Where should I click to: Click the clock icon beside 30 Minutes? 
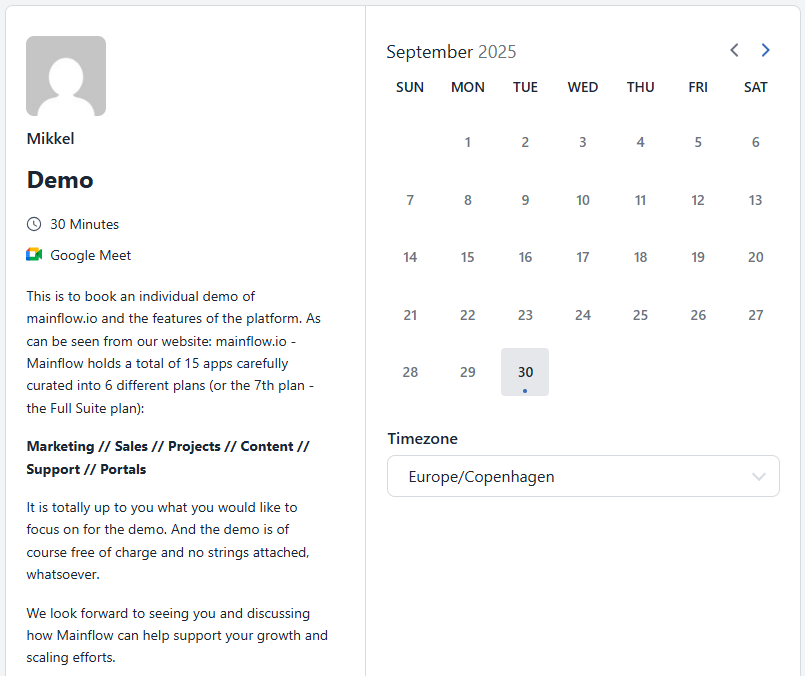[34, 224]
